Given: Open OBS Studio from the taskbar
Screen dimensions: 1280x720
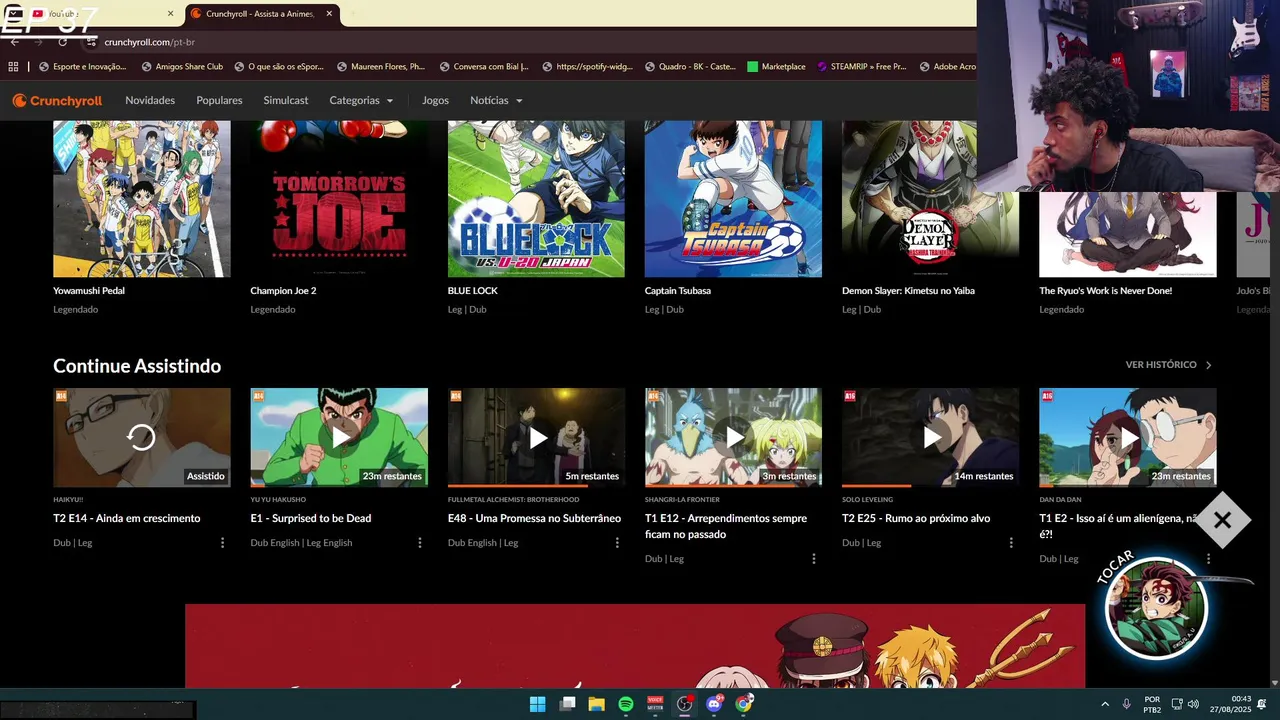Looking at the screenshot, I should (x=684, y=704).
